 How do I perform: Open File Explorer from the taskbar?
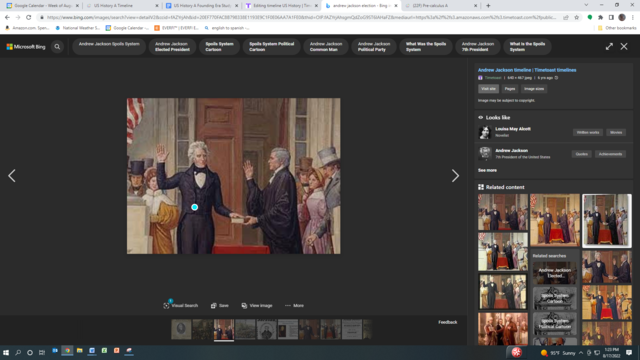pos(80,351)
